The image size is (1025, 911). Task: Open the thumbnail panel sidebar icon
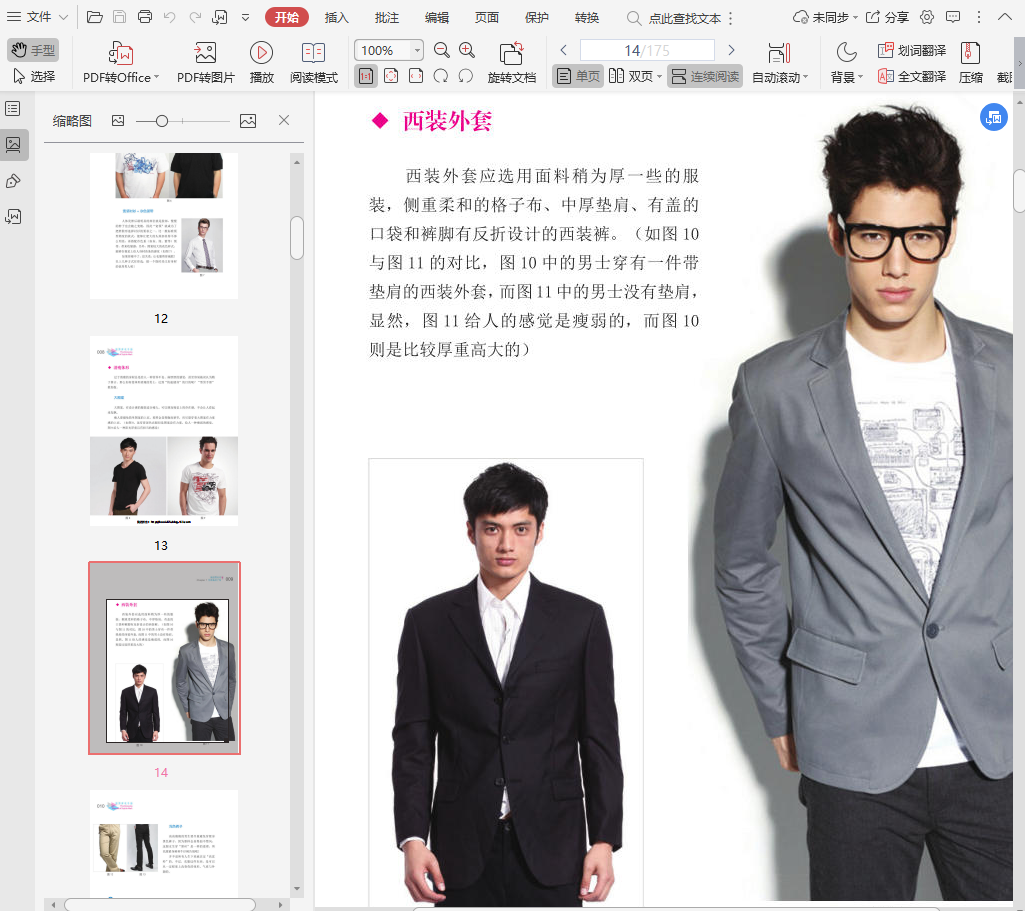click(x=14, y=144)
